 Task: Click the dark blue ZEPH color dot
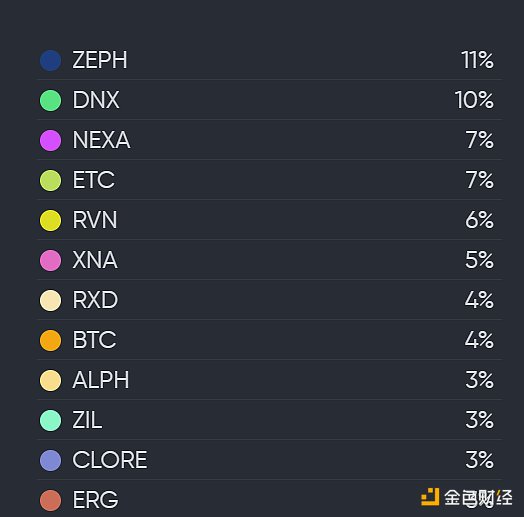coord(50,60)
